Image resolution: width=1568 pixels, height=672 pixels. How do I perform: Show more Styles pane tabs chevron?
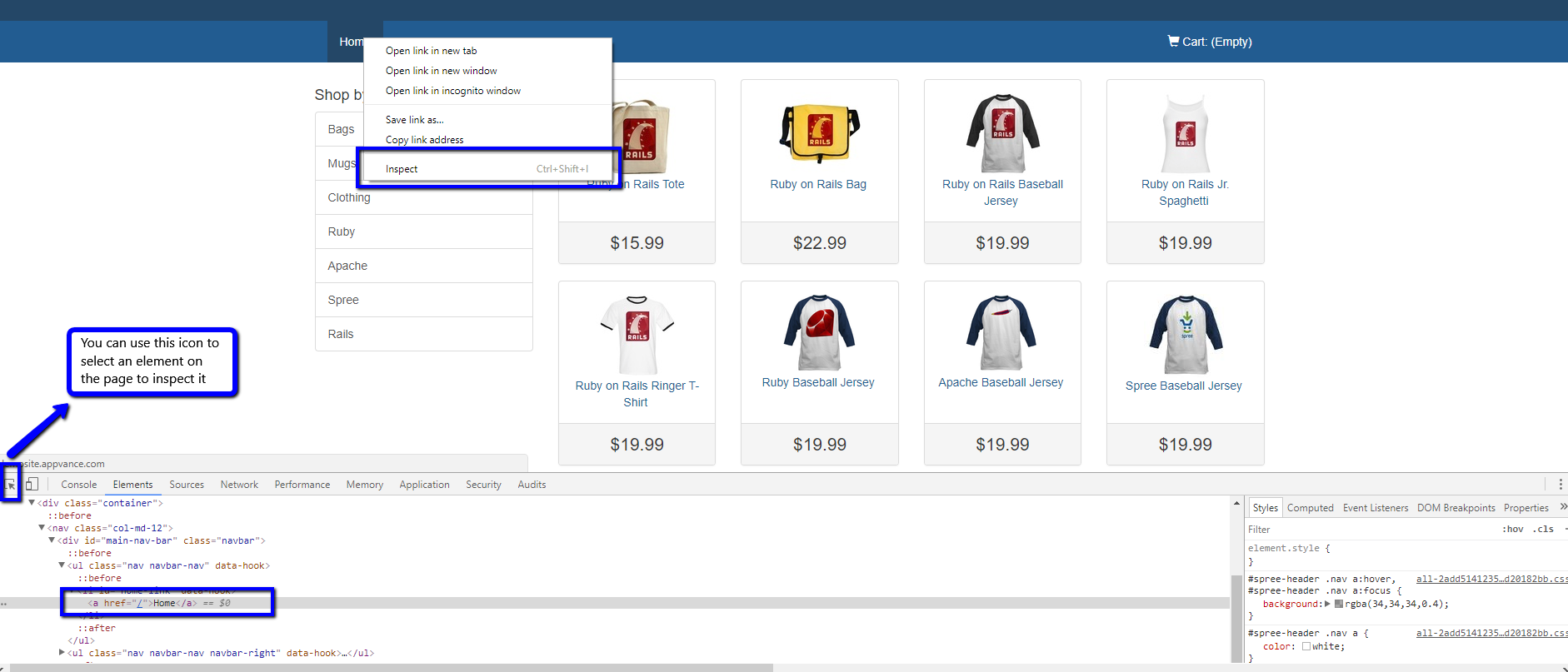pos(1564,507)
